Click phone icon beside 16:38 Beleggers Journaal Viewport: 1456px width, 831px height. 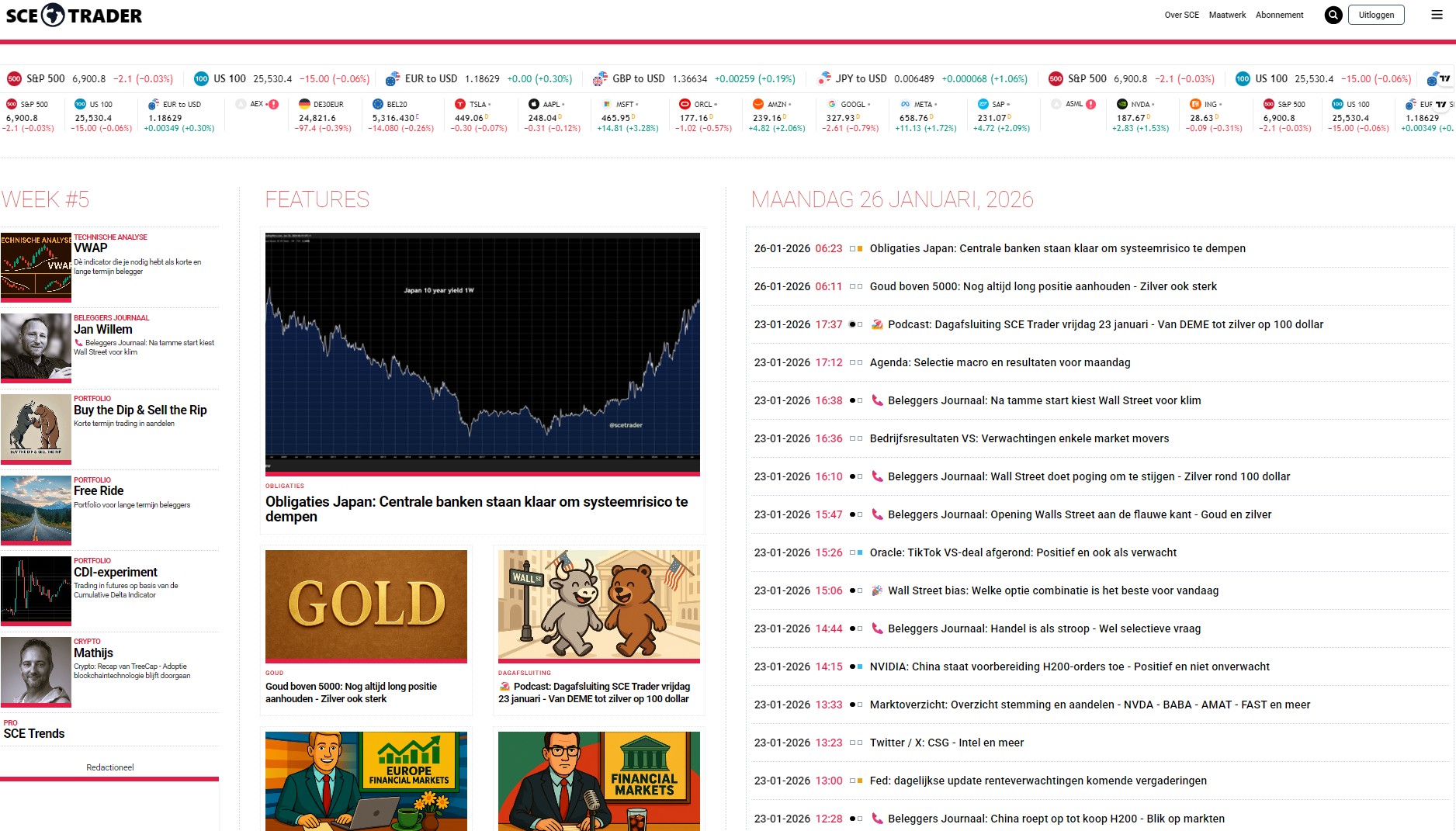click(877, 400)
